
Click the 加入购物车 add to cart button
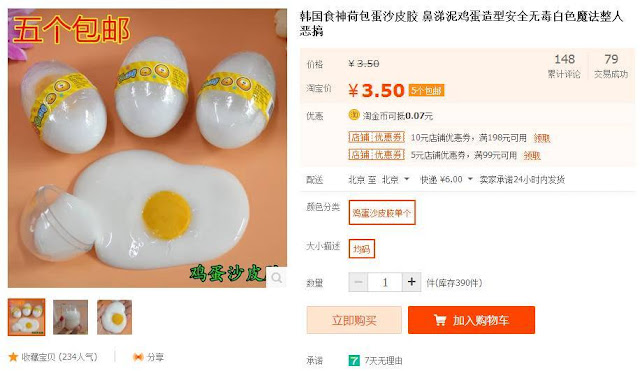(471, 320)
